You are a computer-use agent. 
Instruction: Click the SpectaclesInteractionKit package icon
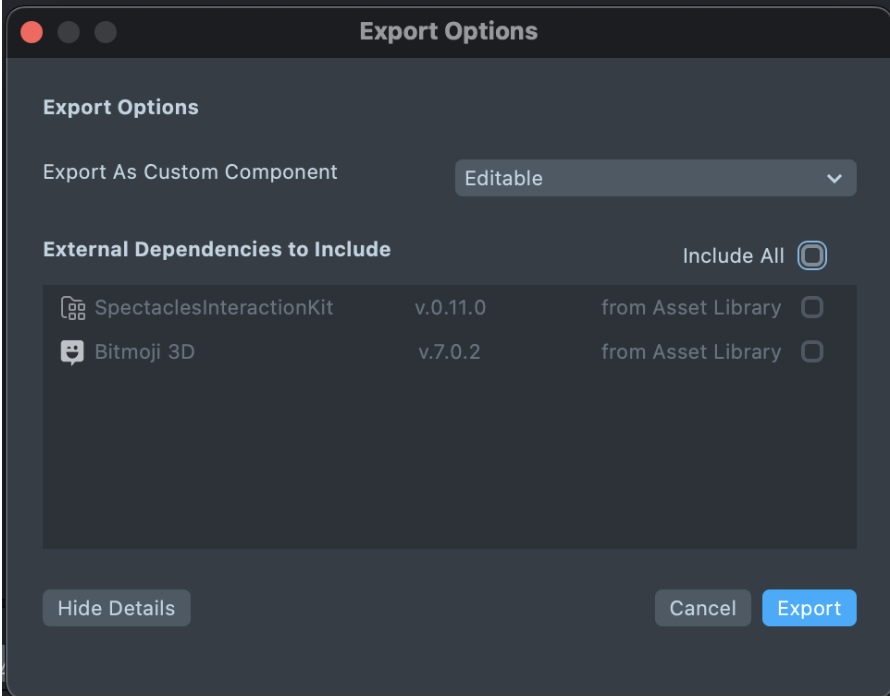73,308
